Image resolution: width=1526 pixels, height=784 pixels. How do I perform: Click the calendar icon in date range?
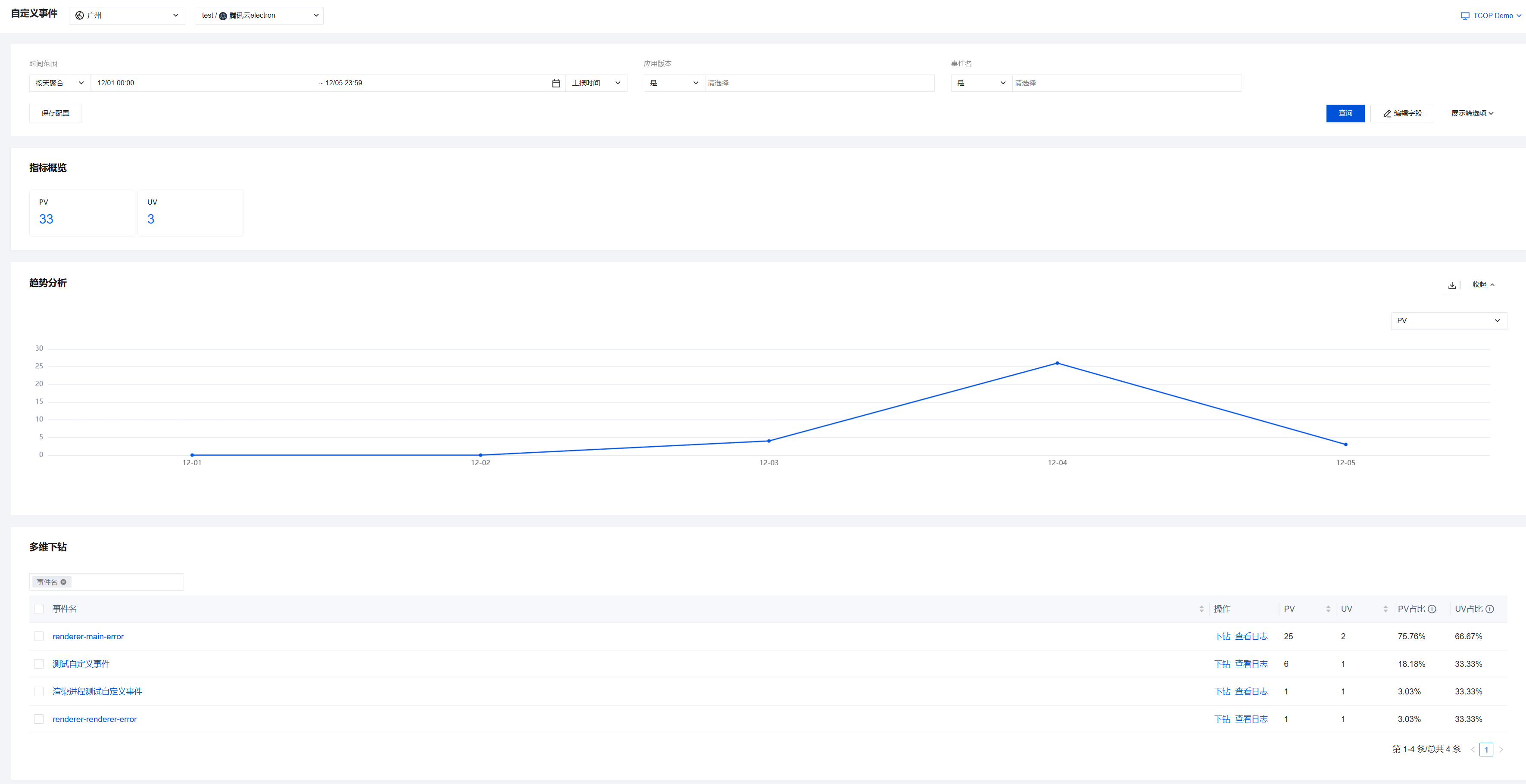point(555,84)
